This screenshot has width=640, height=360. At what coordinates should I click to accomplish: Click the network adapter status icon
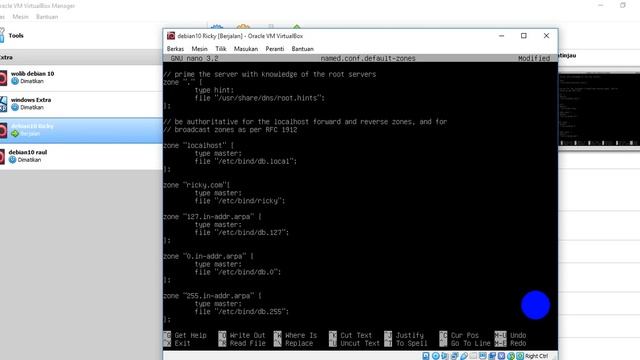click(x=454, y=356)
